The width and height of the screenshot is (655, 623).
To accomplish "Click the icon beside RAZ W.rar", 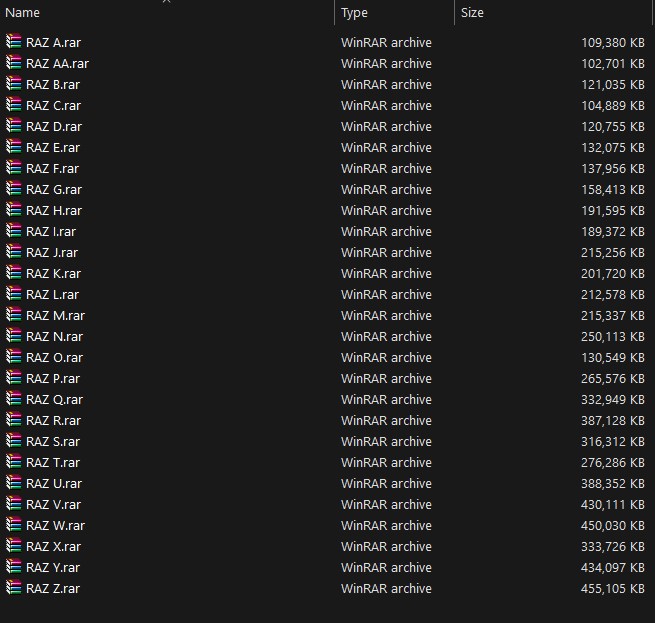I will pyautogui.click(x=13, y=525).
